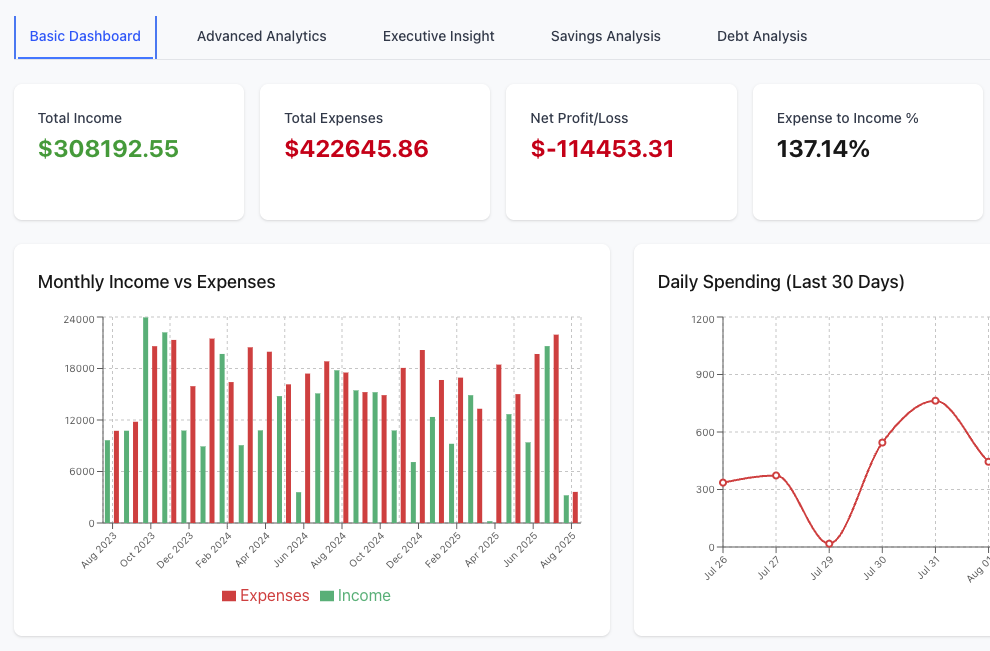The image size is (990, 651).
Task: Click the Total Income summary card
Action: [129, 151]
